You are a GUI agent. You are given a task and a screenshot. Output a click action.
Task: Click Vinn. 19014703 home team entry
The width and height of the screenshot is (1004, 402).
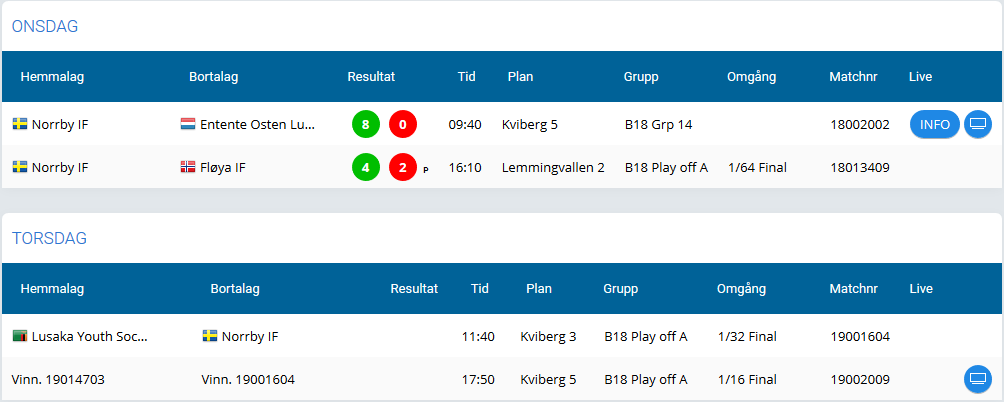click(x=58, y=380)
